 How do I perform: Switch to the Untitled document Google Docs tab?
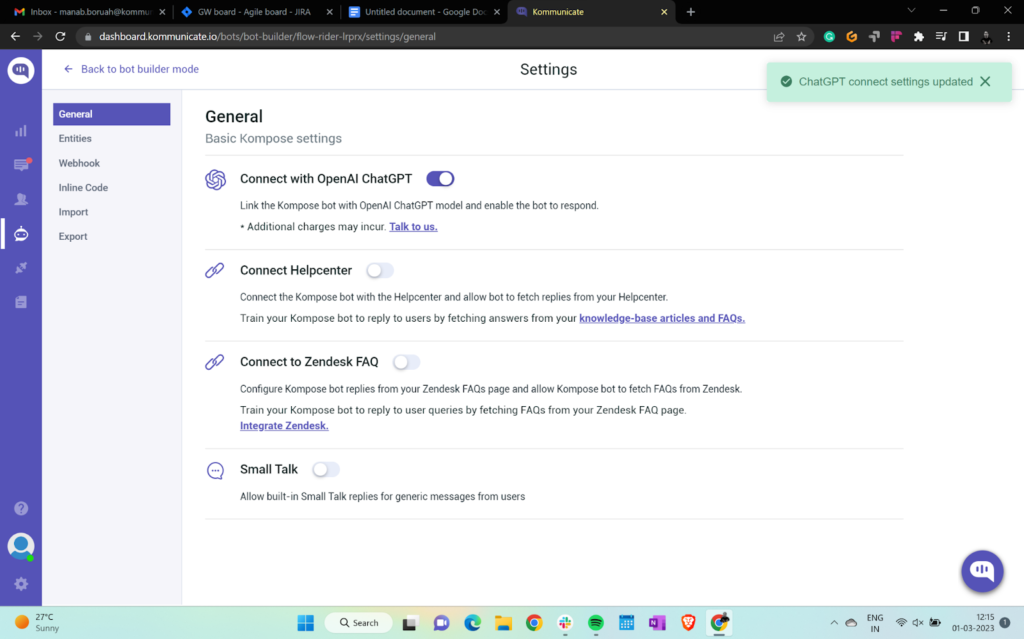[x=425, y=12]
